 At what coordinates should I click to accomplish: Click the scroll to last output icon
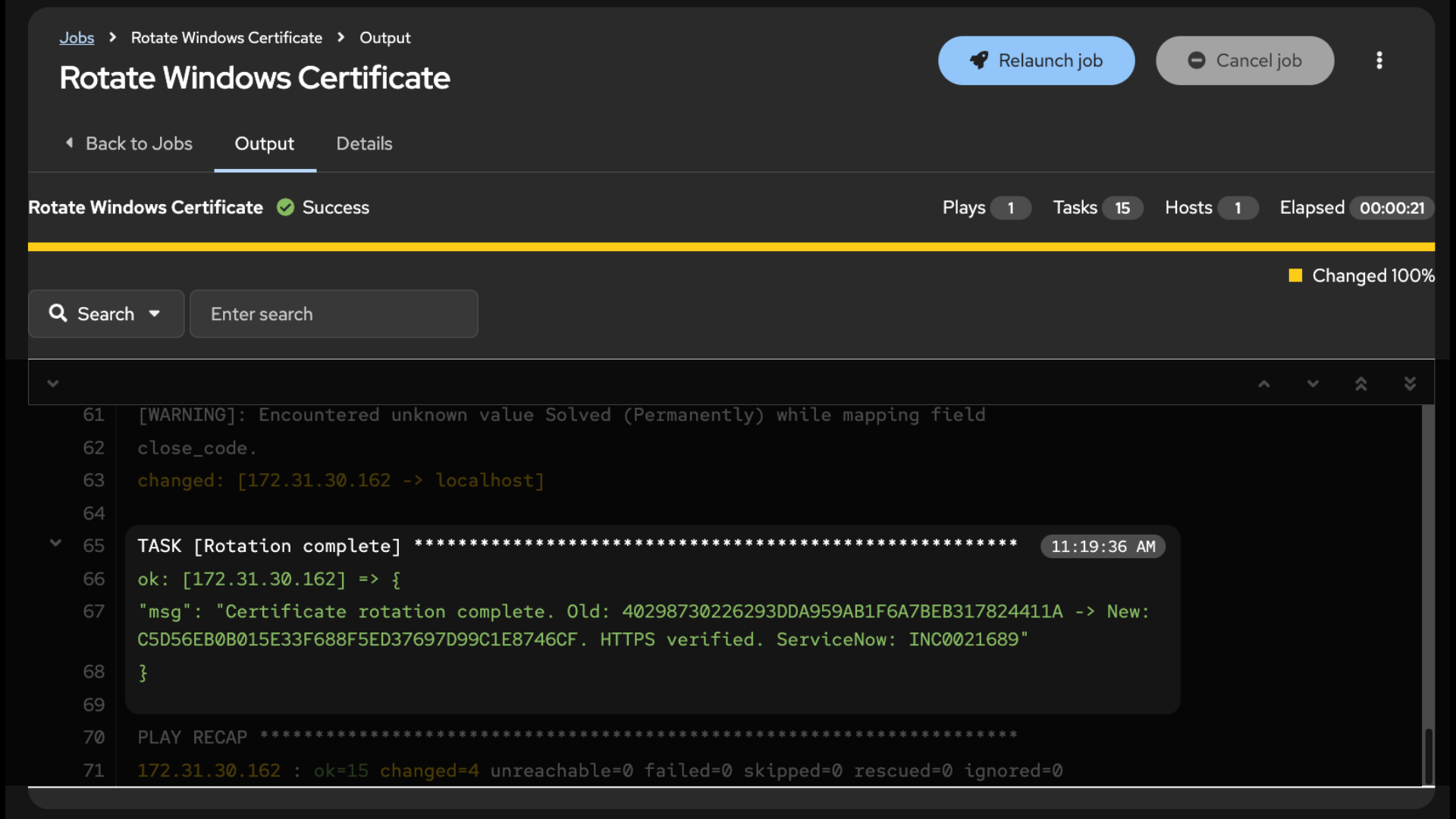click(1410, 384)
